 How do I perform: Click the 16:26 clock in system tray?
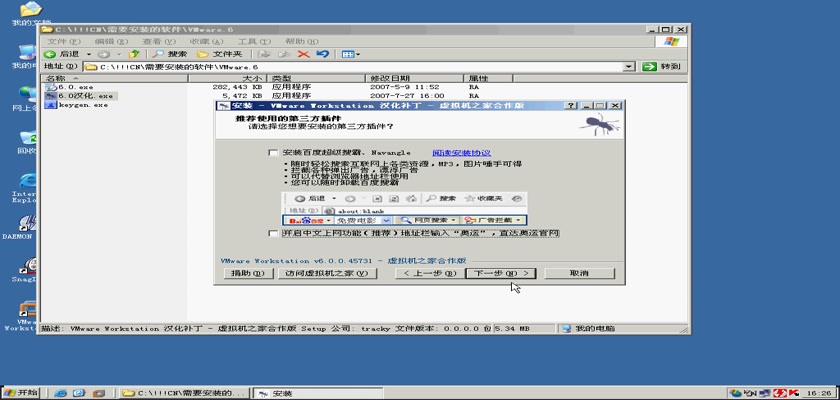click(x=821, y=393)
